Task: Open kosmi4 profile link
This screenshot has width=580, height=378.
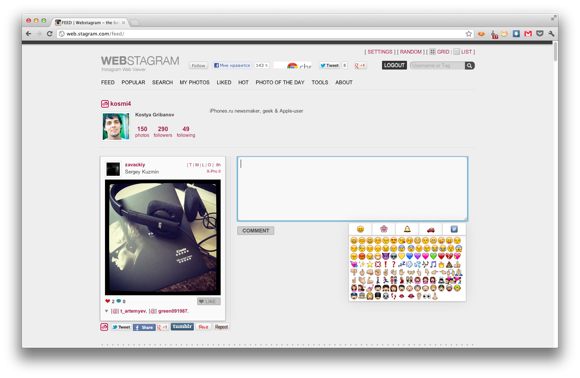Action: pos(121,104)
